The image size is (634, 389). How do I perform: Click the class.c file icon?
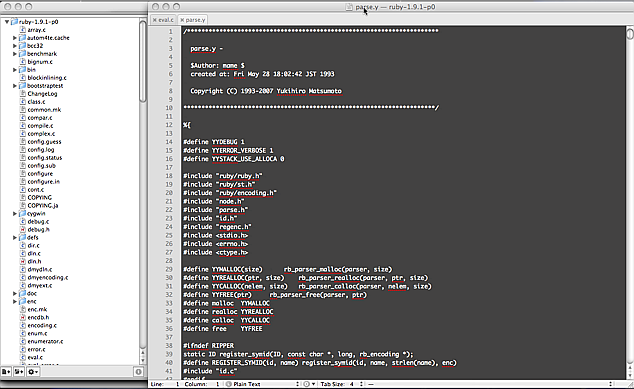(23, 101)
